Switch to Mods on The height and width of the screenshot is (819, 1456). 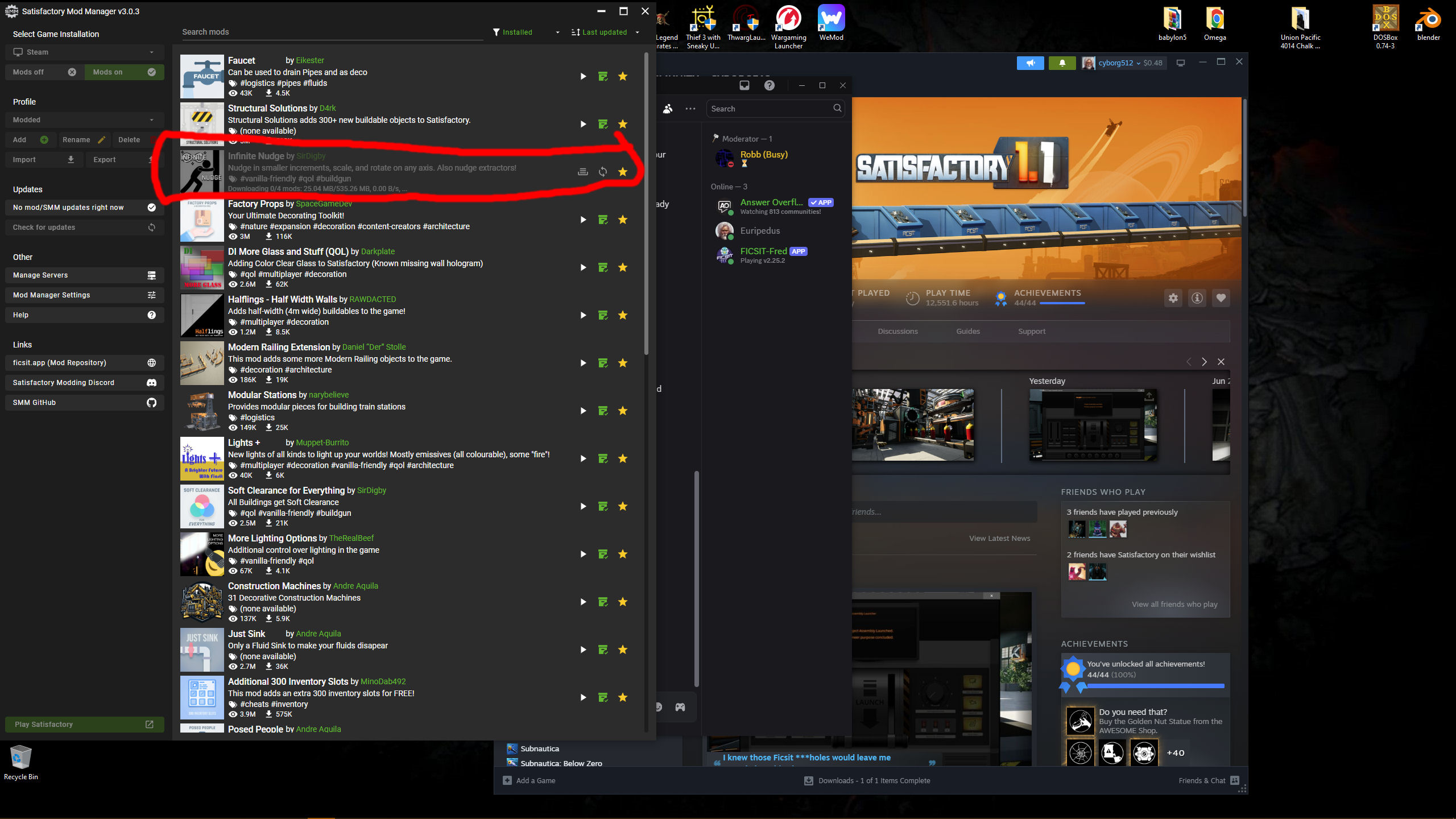(x=125, y=72)
